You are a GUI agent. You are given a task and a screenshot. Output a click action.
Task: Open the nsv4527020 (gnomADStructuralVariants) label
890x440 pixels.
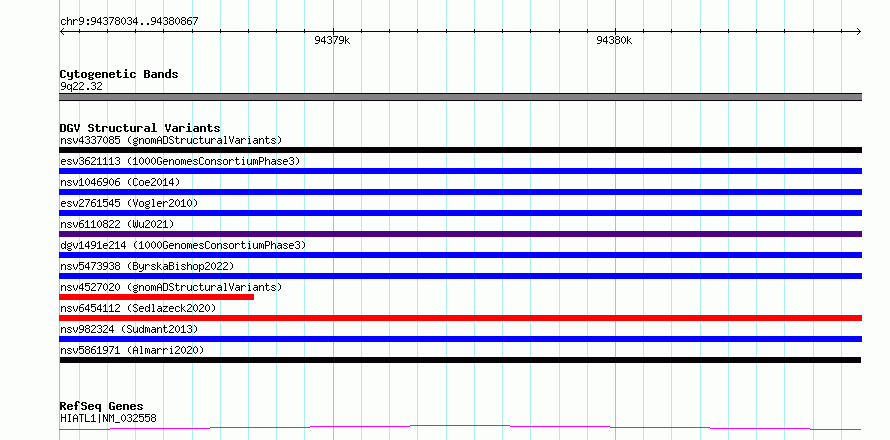click(171, 287)
